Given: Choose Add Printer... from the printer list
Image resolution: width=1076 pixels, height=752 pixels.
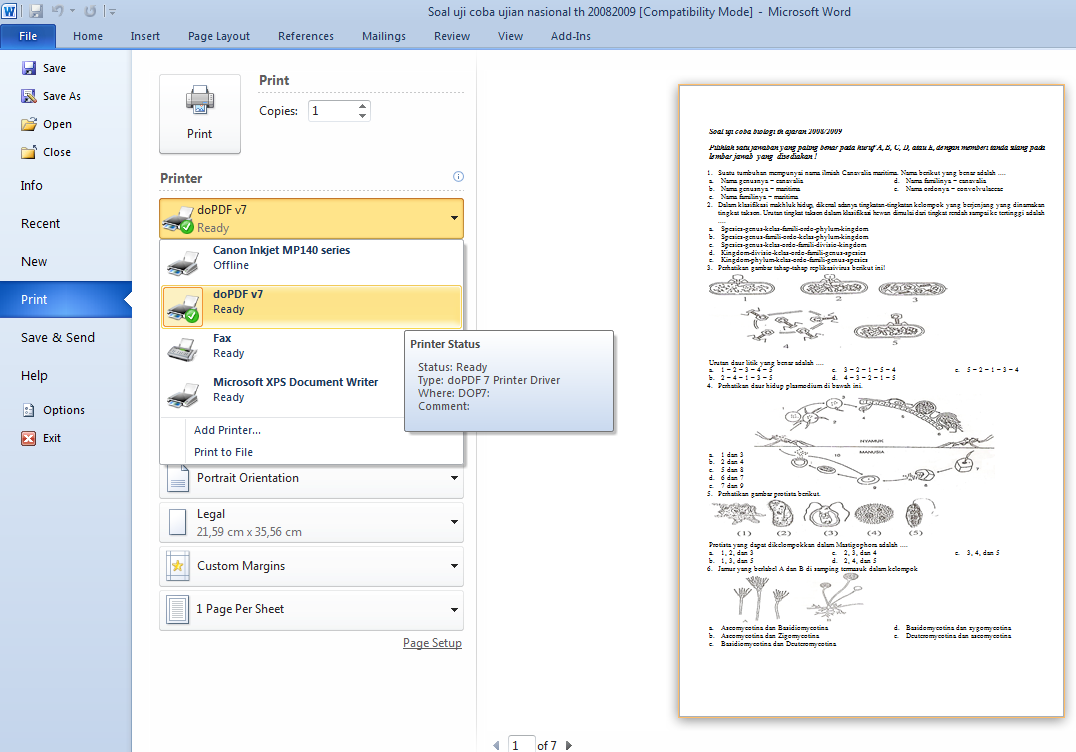Looking at the screenshot, I should point(227,430).
